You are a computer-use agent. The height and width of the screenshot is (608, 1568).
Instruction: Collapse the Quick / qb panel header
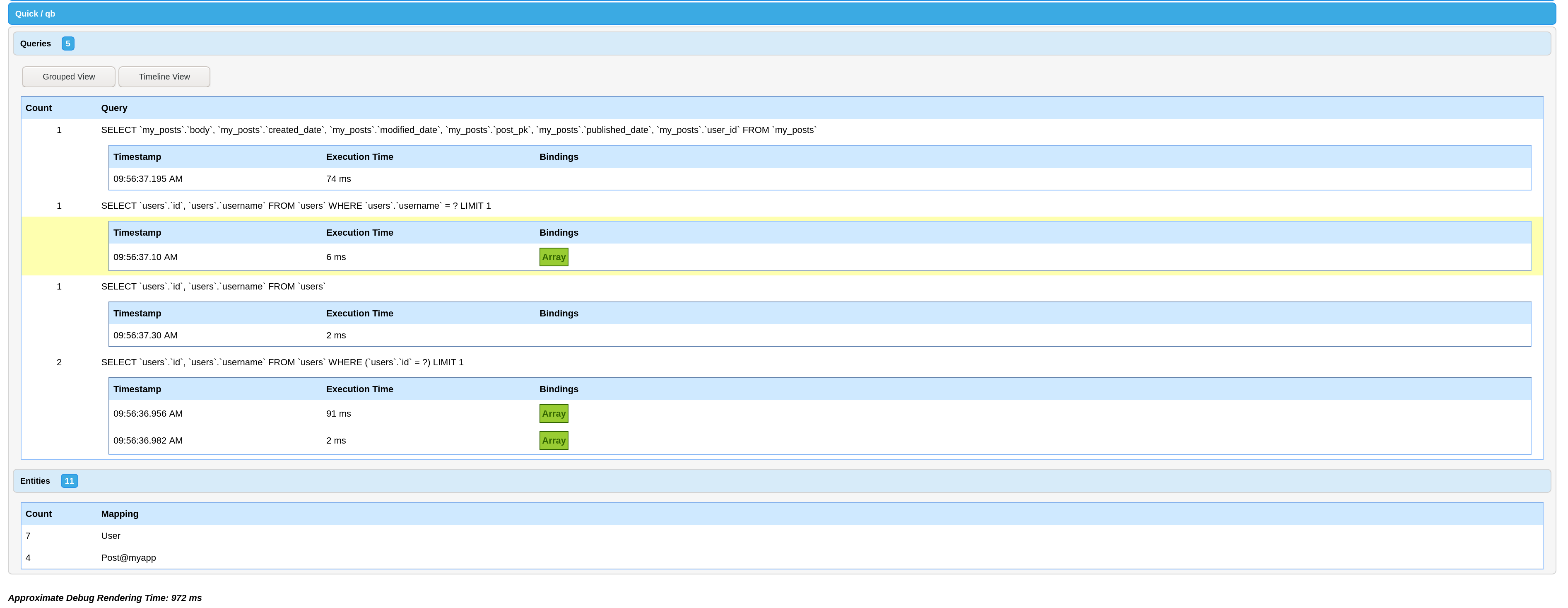point(35,13)
